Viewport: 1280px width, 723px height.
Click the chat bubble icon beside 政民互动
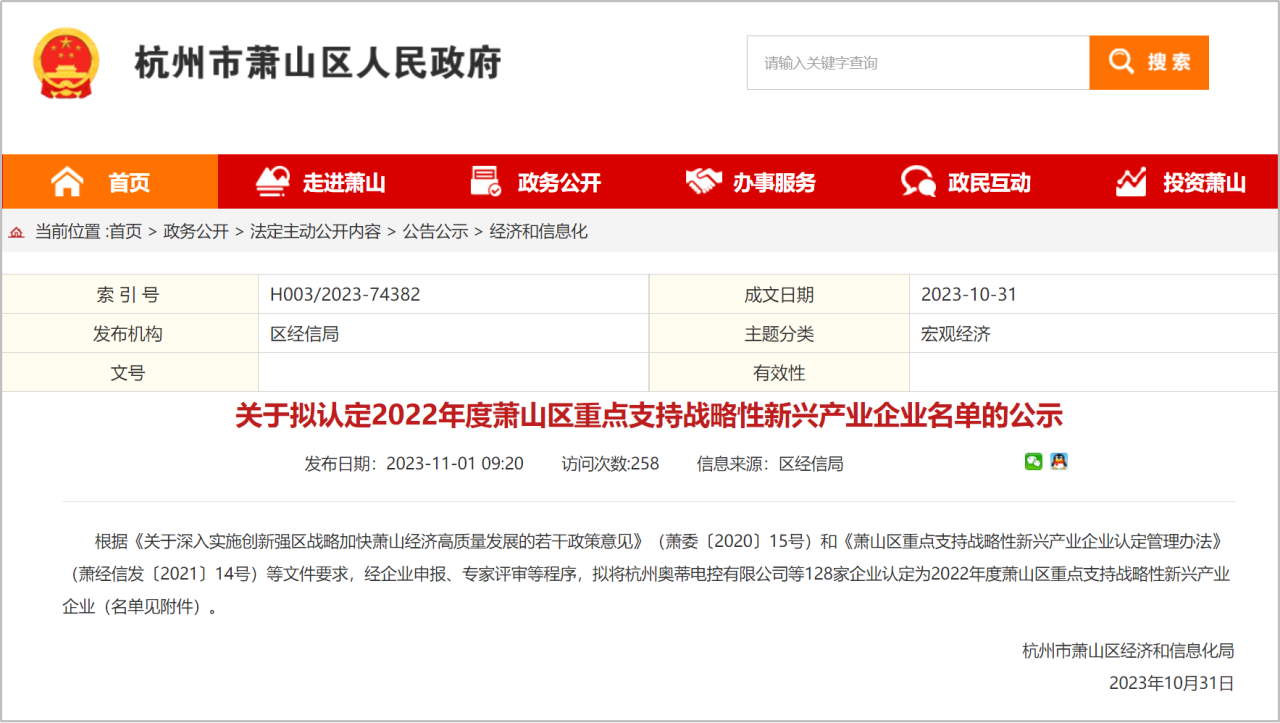(918, 182)
